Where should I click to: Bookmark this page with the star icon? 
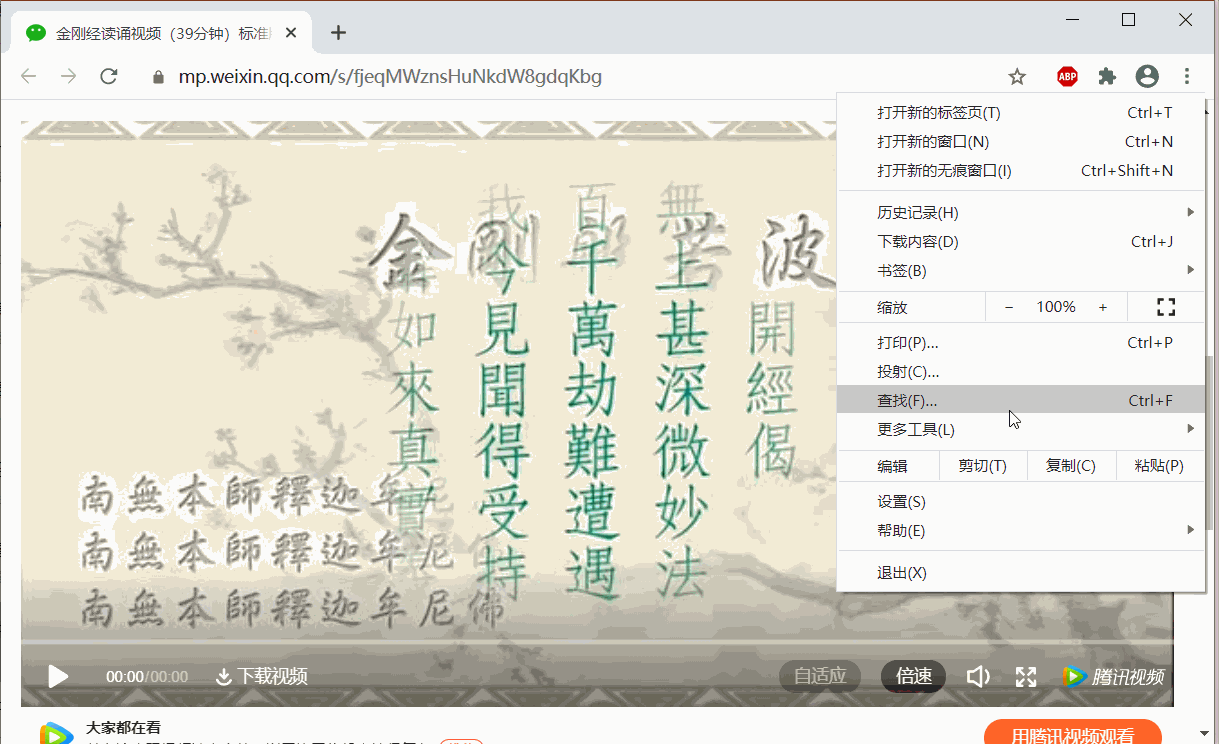(1017, 76)
